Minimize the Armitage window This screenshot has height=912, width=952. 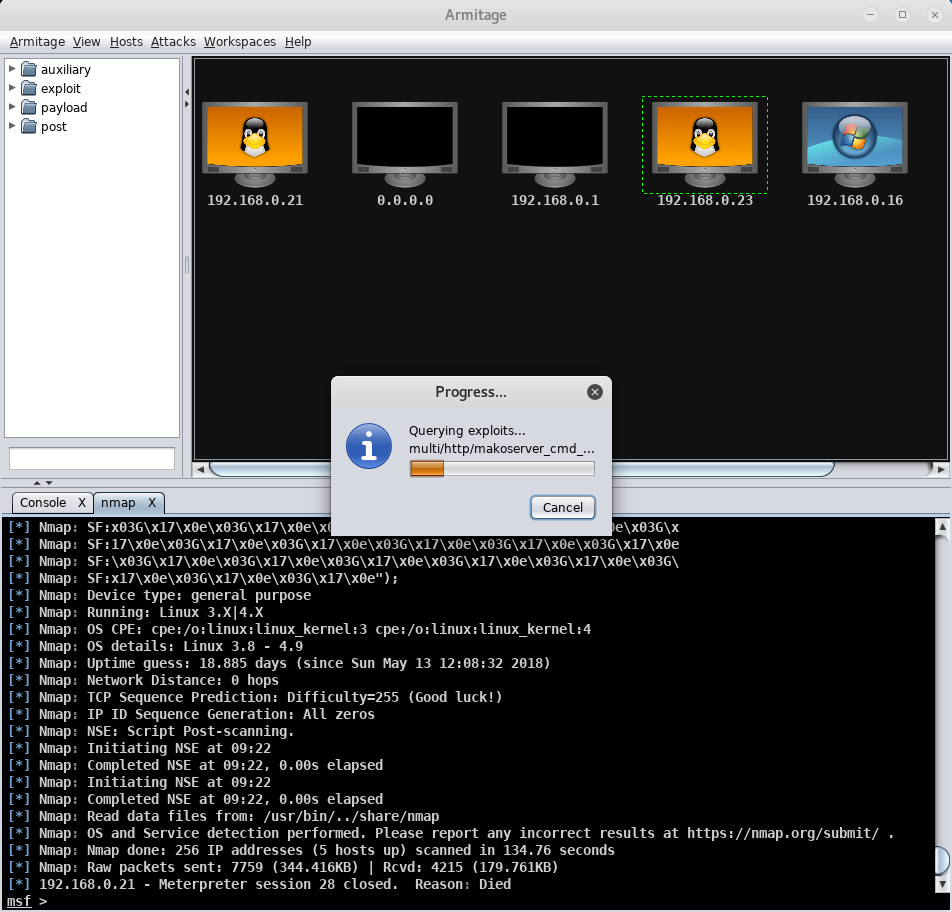pos(871,15)
